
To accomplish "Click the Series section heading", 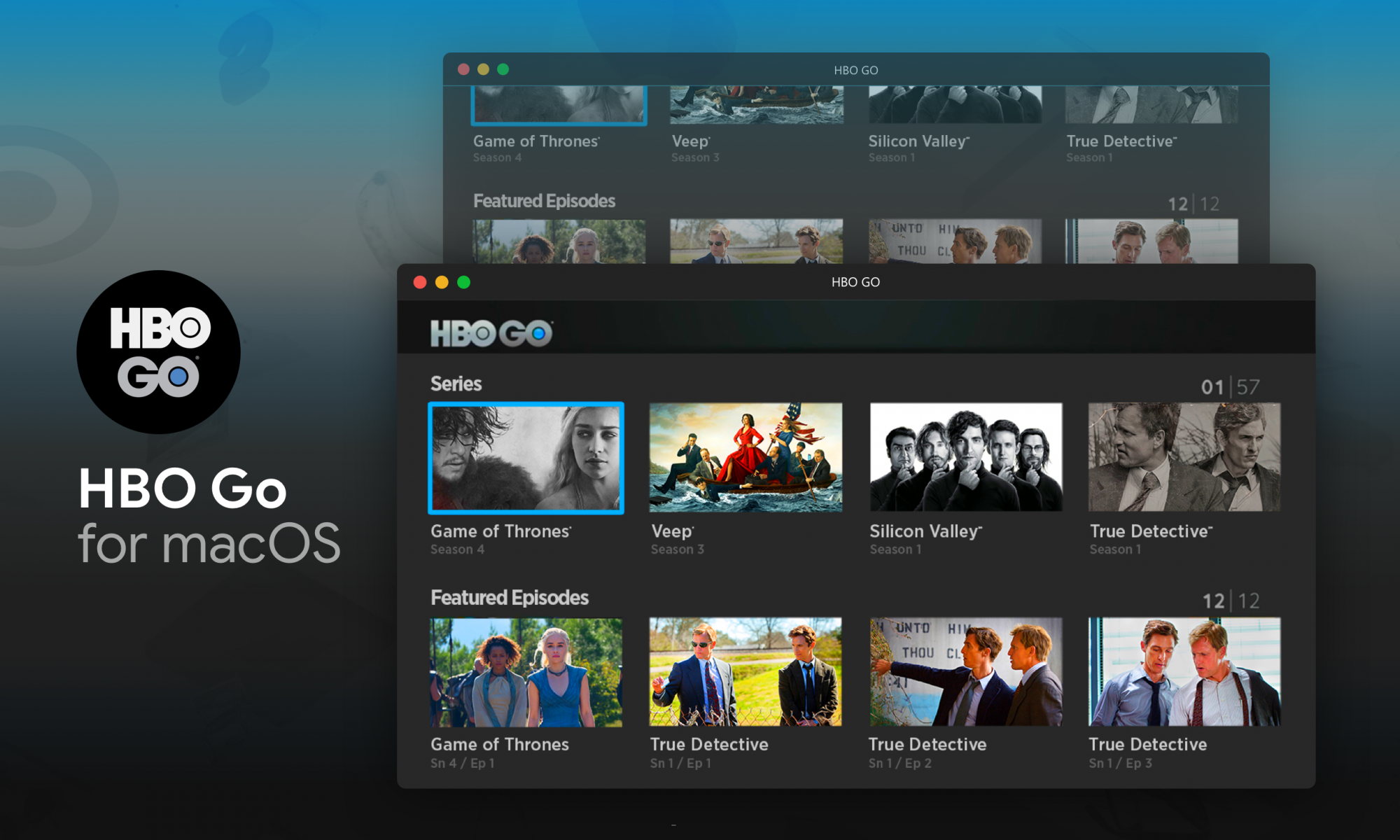I will (x=456, y=384).
